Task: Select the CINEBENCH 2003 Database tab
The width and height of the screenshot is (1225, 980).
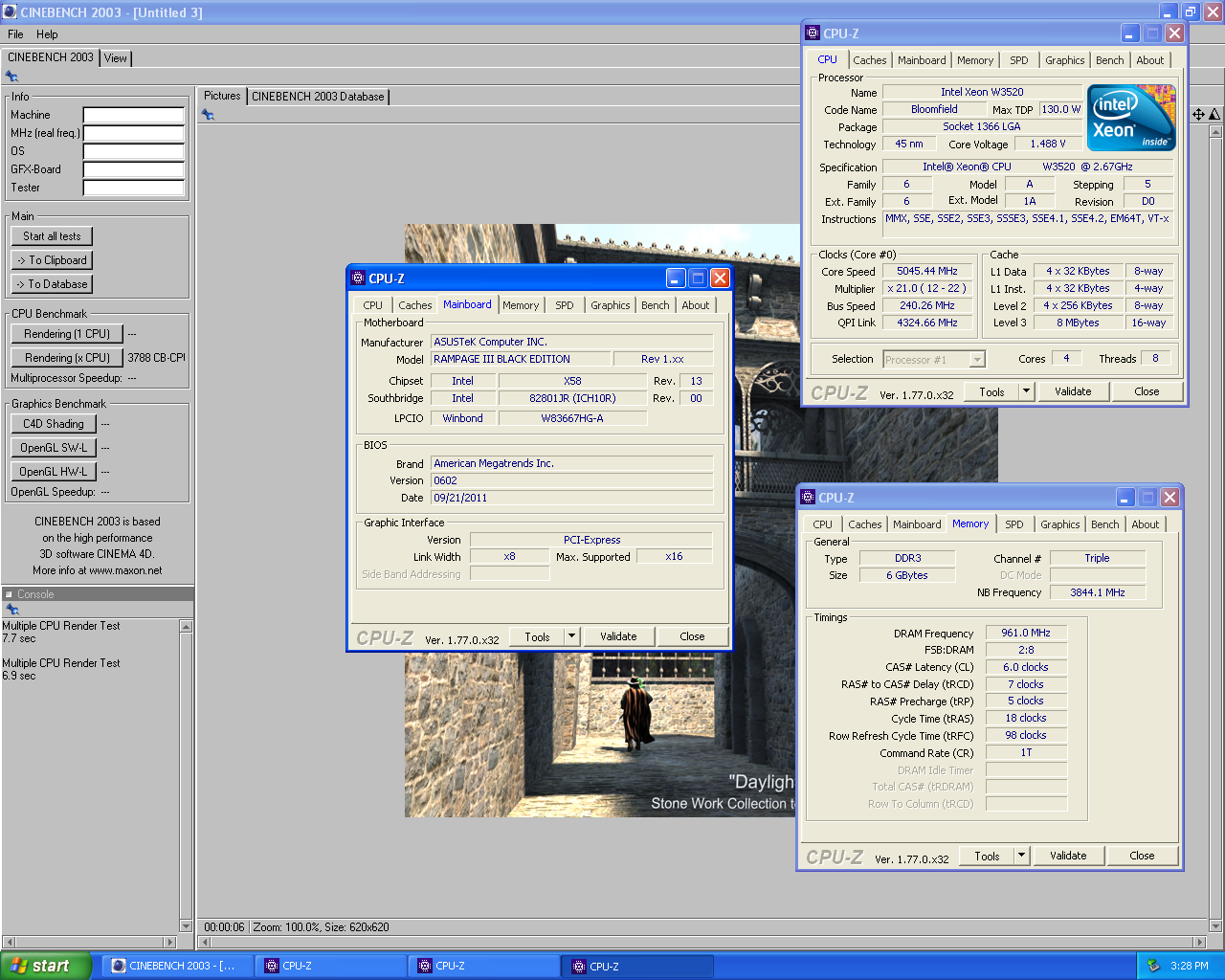Action: 318,97
